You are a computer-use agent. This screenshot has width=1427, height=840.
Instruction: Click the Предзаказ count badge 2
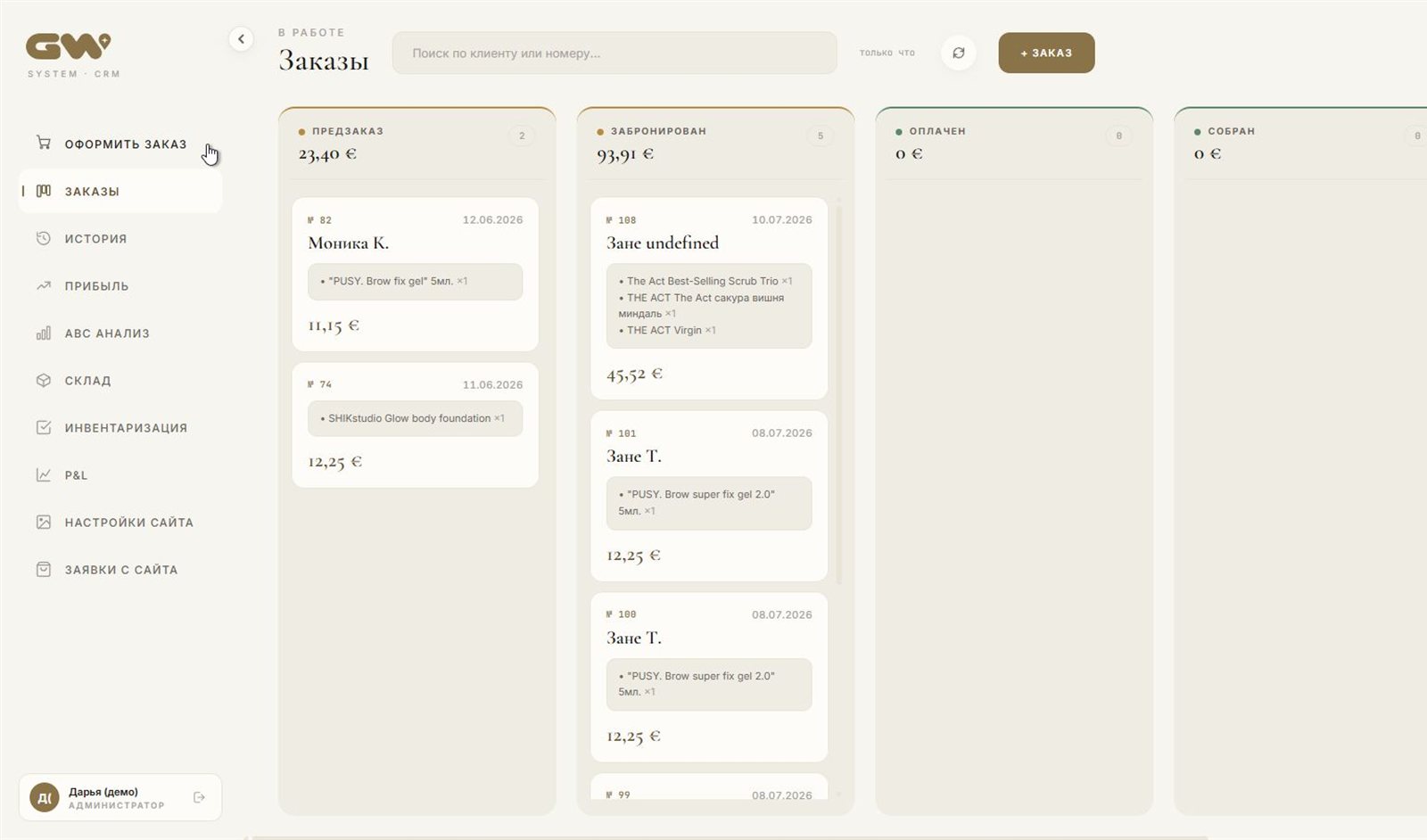(x=522, y=136)
